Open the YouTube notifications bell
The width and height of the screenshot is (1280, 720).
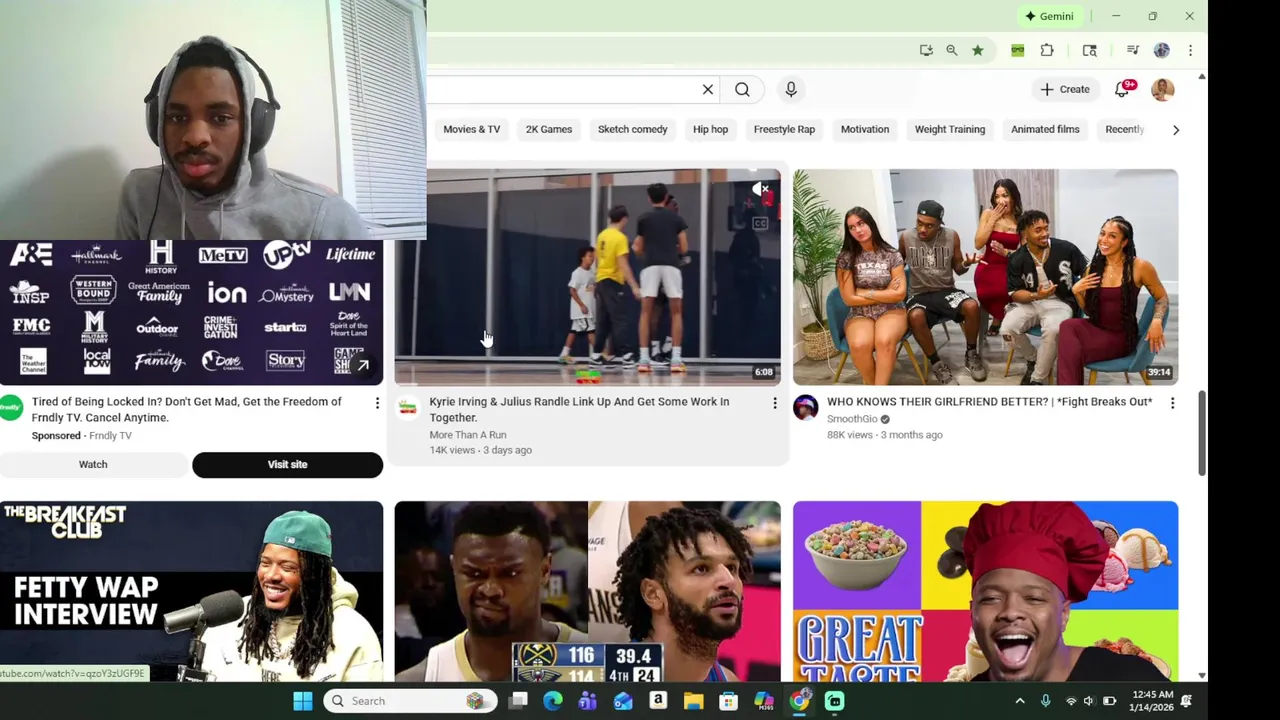tap(1122, 90)
